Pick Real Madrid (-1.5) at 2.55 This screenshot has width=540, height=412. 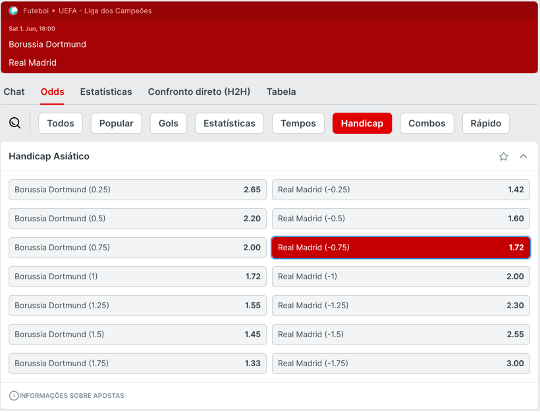point(401,334)
